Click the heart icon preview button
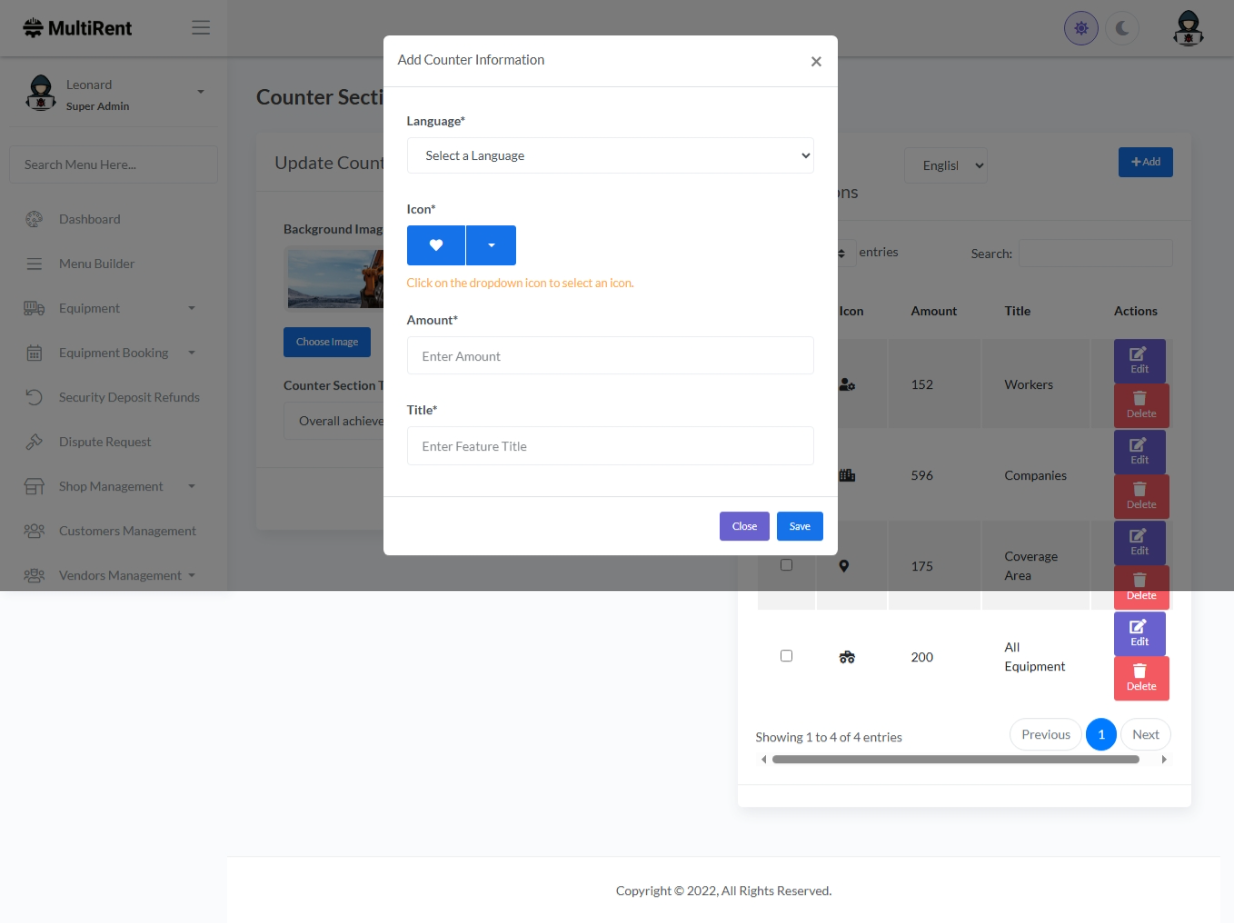The width and height of the screenshot is (1234, 923). 436,245
